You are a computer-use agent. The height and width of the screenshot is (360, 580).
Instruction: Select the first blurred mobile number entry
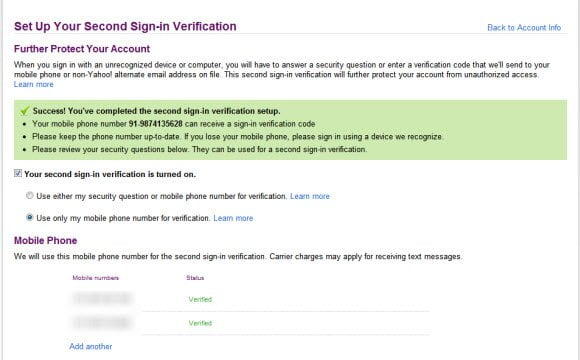coord(101,298)
